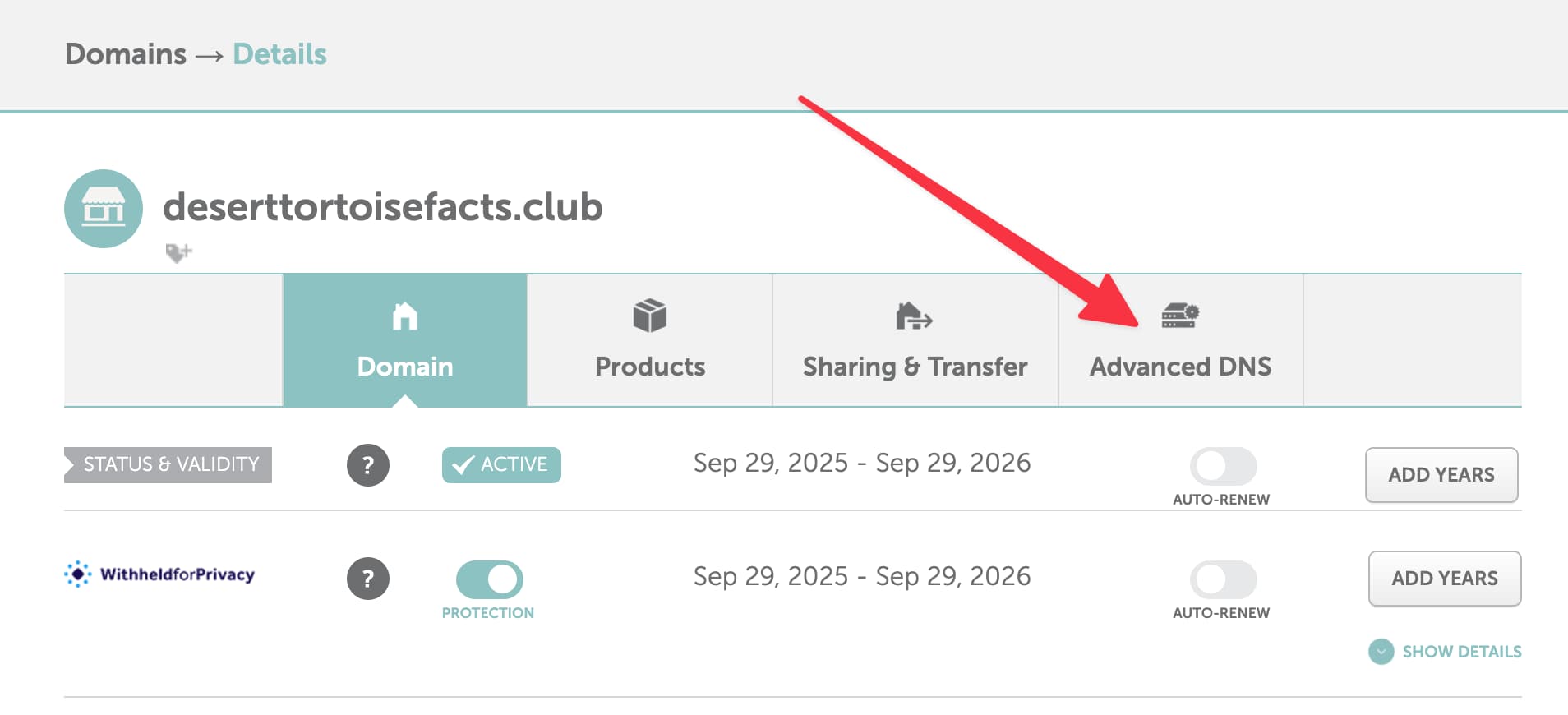
Task: Expand Show Details chevron circle
Action: pyautogui.click(x=1381, y=652)
